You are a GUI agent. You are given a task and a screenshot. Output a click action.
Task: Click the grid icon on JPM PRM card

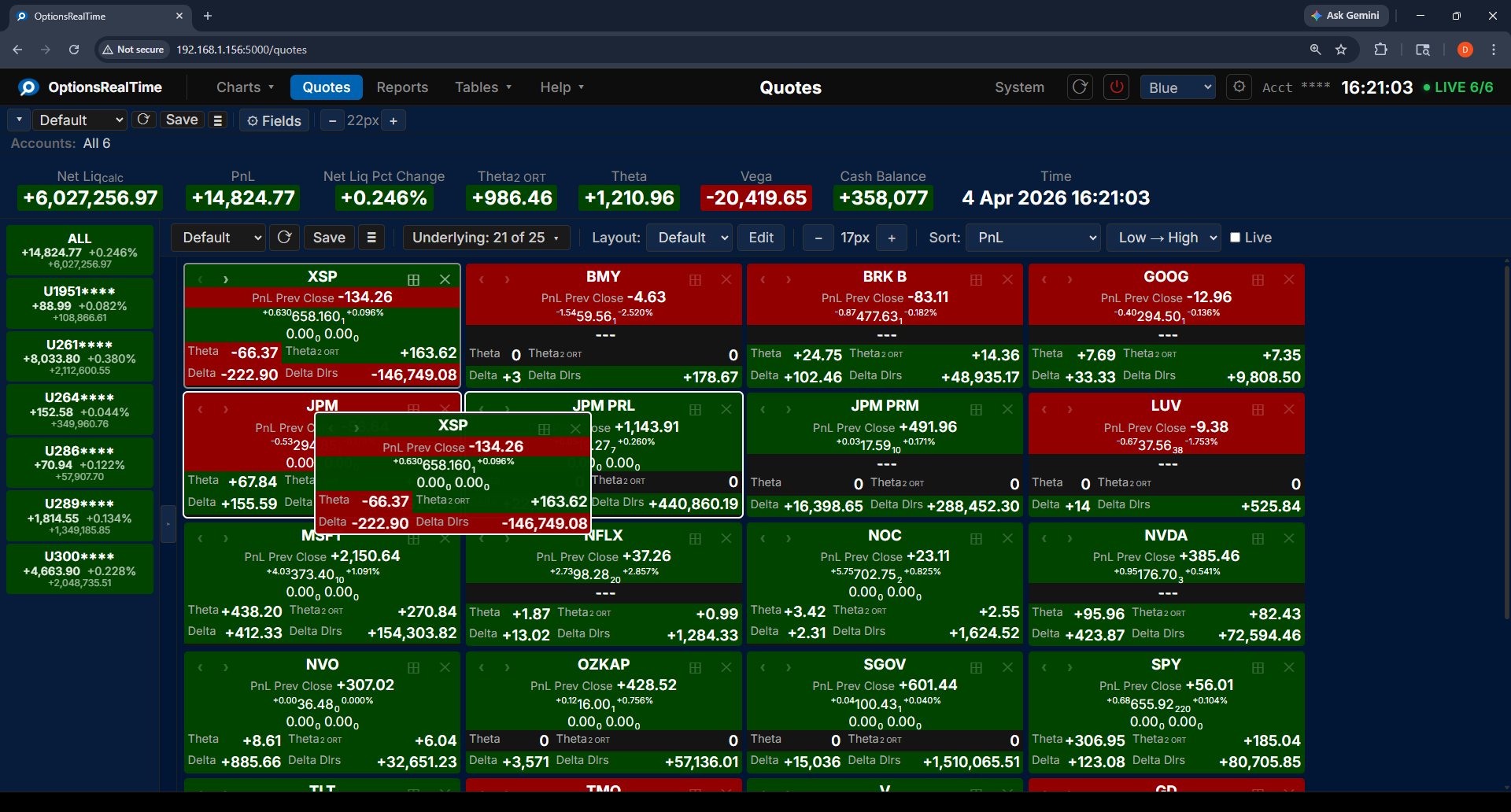[976, 409]
